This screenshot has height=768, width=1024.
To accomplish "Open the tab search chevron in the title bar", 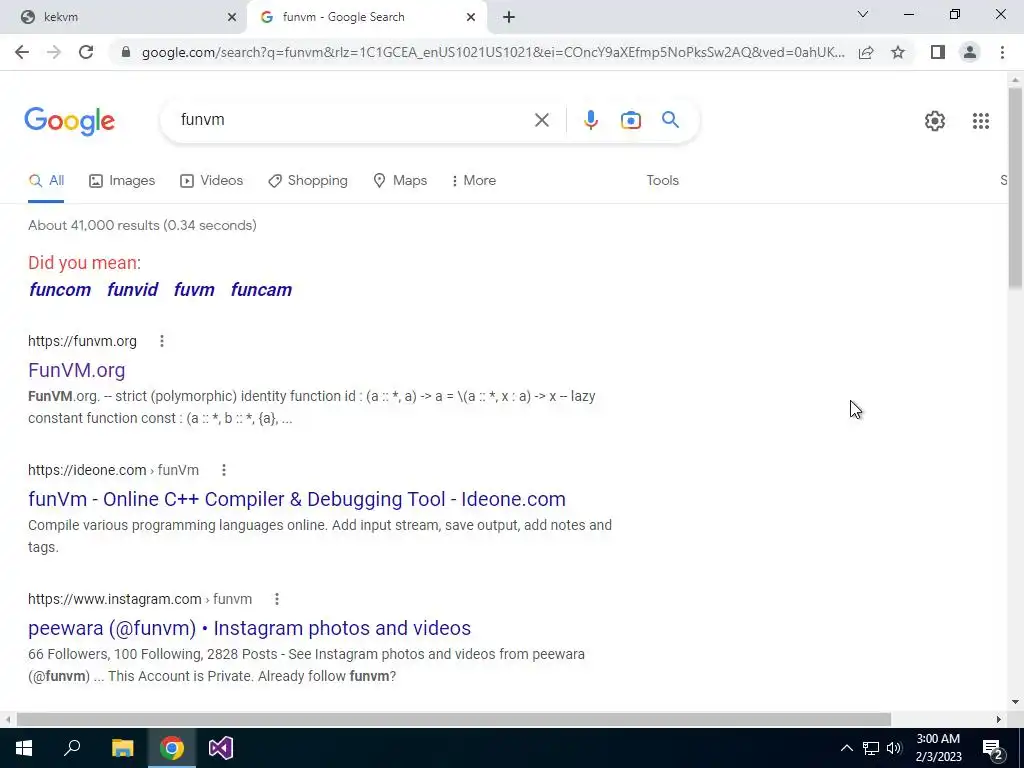I will point(862,14).
